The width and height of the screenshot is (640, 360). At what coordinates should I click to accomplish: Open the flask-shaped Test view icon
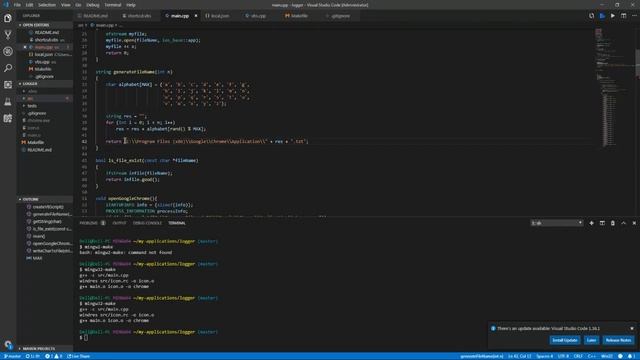tap(8, 102)
